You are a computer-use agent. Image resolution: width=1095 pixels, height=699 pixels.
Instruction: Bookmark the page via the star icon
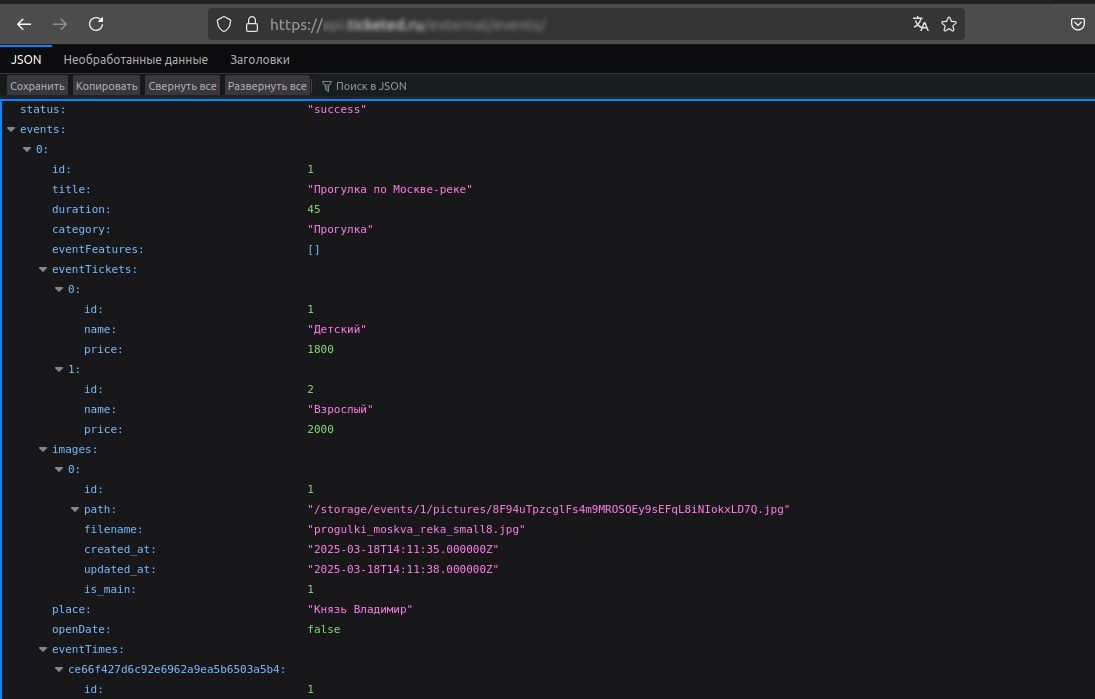(x=948, y=23)
